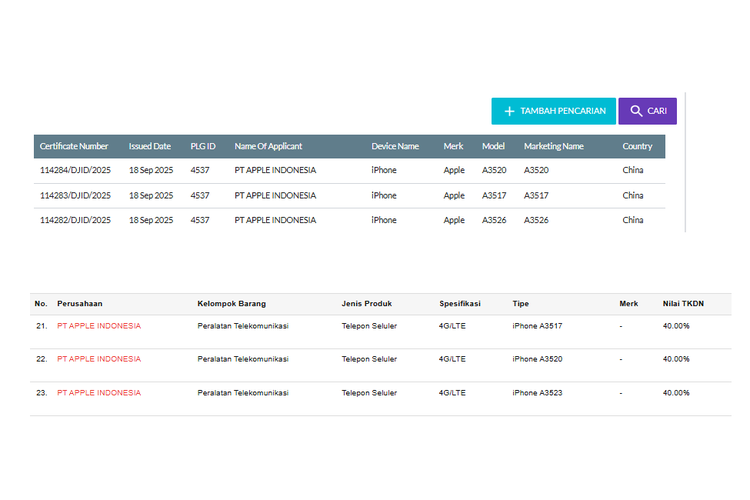The width and height of the screenshot is (750, 500).
Task: Click the TAMBAH PENCARIAN button
Action: click(553, 111)
